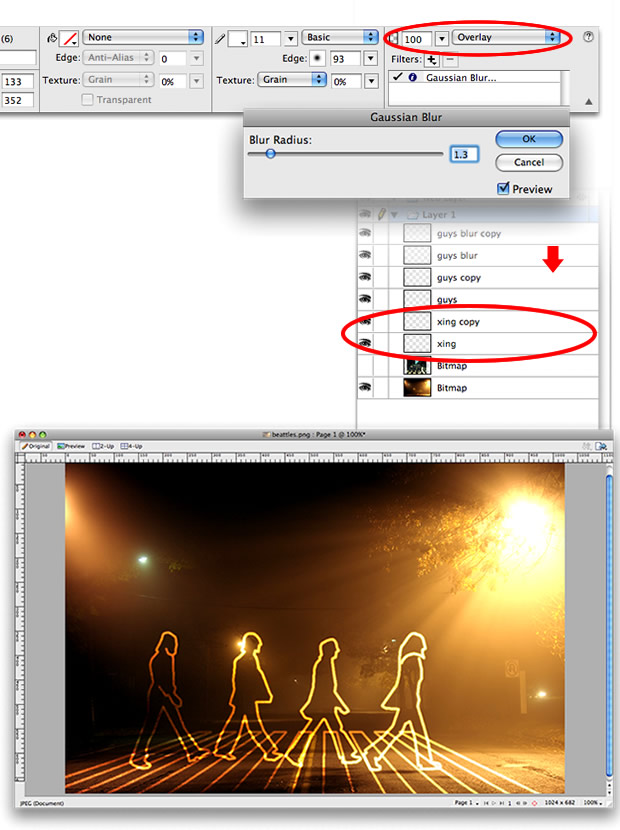This screenshot has width=620, height=830.
Task: Hide the guys copy layer
Action: pyautogui.click(x=365, y=277)
